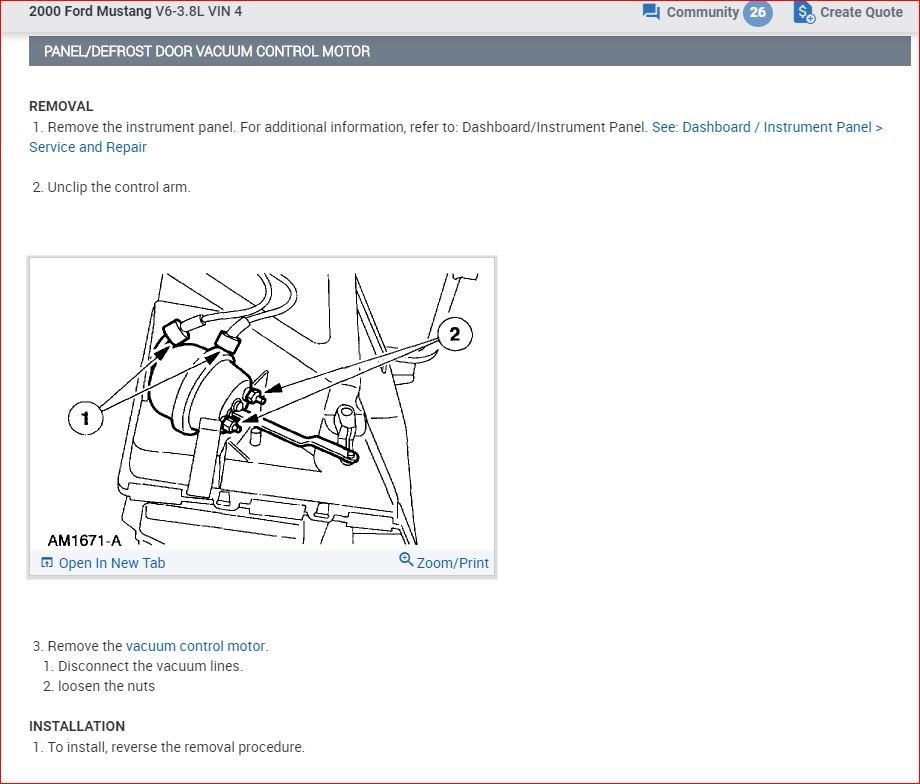
Task: Click Open In New Tab text link
Action: pyautogui.click(x=111, y=563)
